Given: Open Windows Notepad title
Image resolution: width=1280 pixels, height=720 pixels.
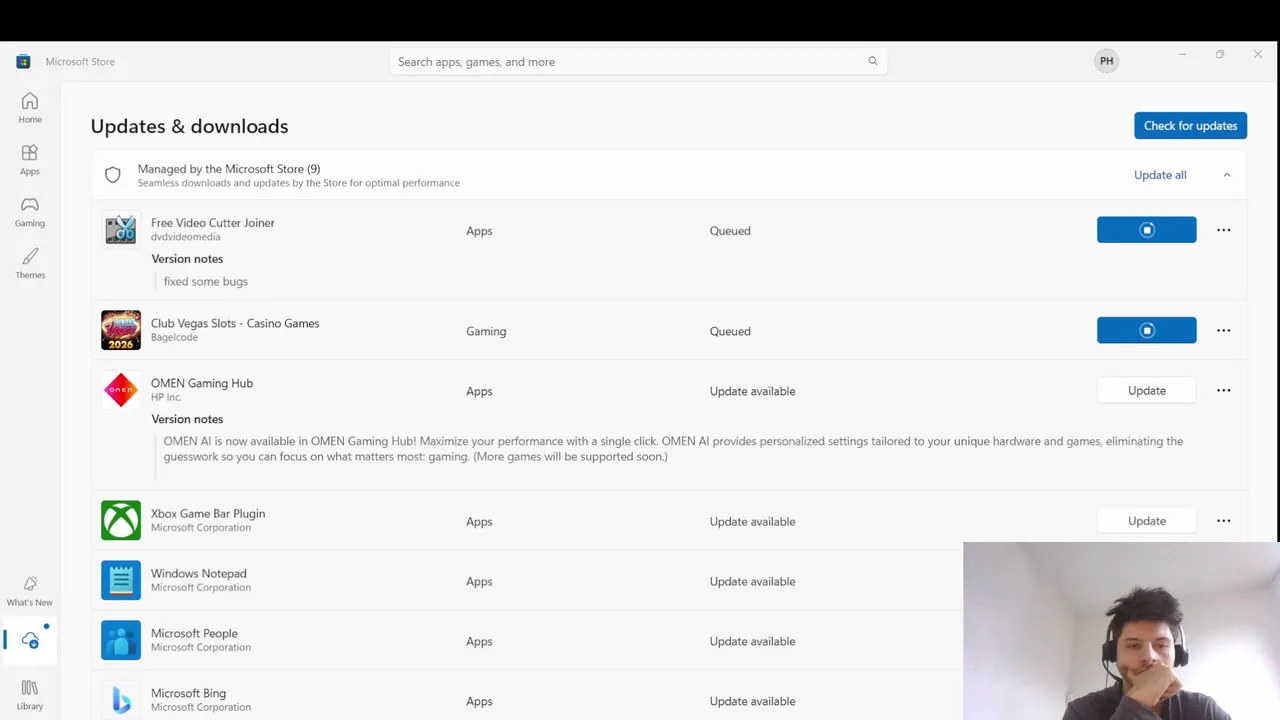Looking at the screenshot, I should click(x=198, y=573).
